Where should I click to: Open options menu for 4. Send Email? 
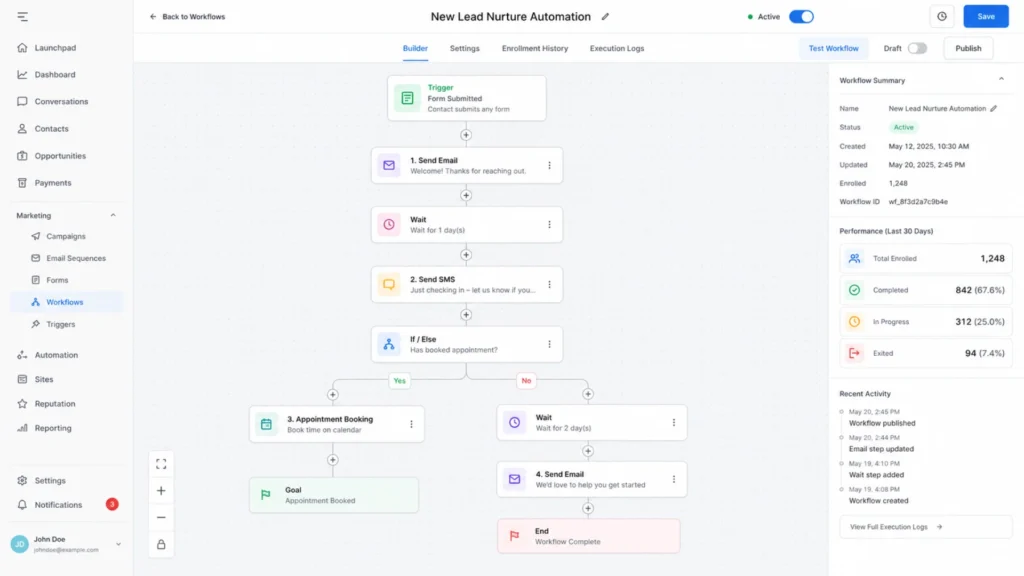point(674,479)
